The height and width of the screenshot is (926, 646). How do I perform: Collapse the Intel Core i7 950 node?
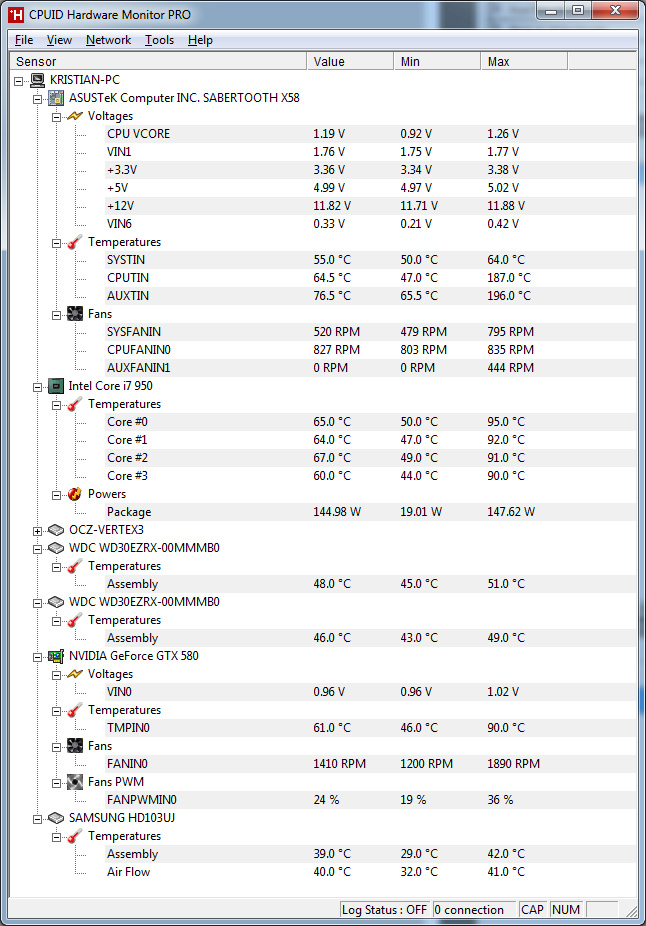[x=38, y=387]
